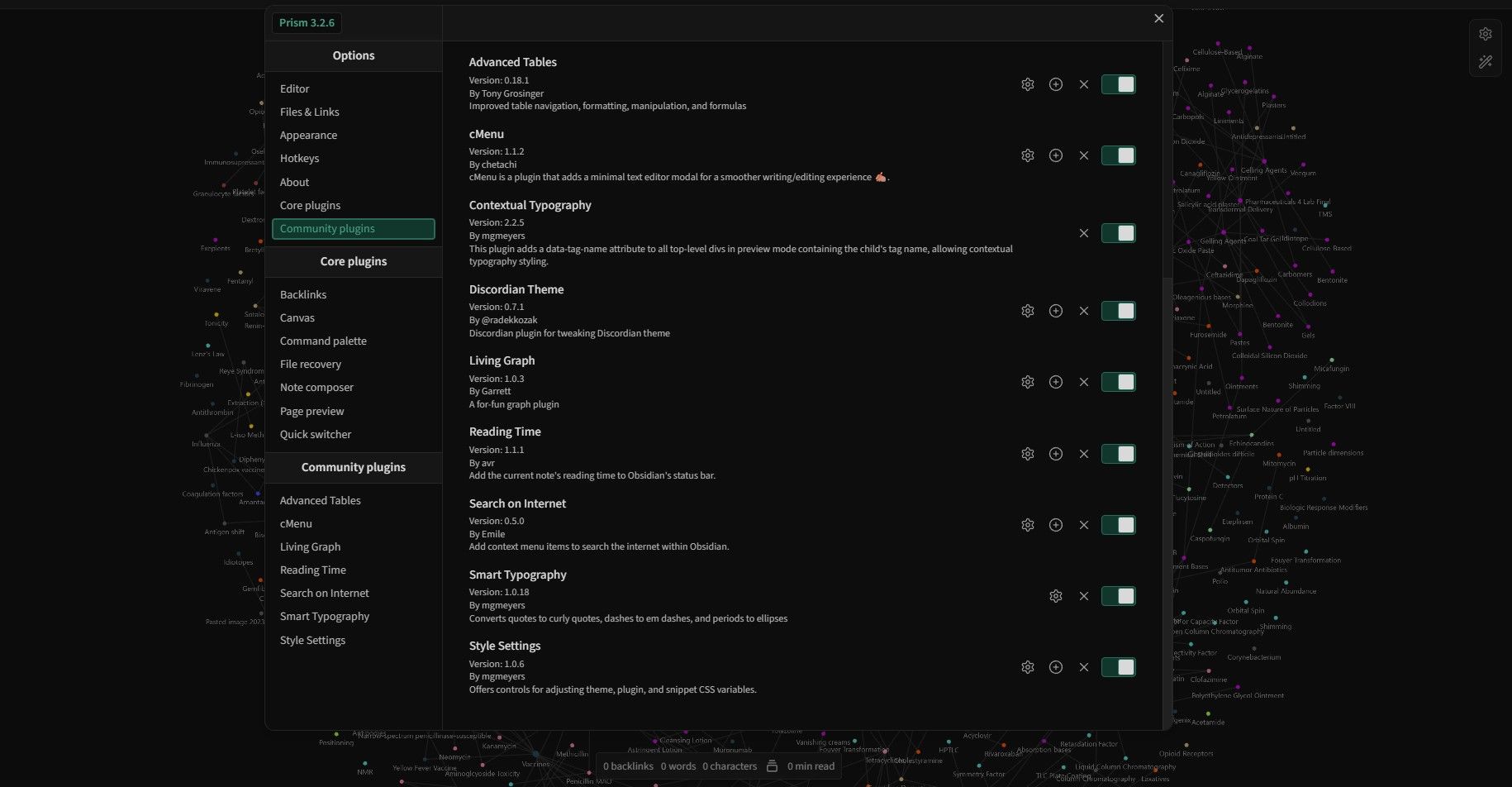Image resolution: width=1512 pixels, height=787 pixels.
Task: Click the donate icon next to cMenu
Action: click(1056, 155)
